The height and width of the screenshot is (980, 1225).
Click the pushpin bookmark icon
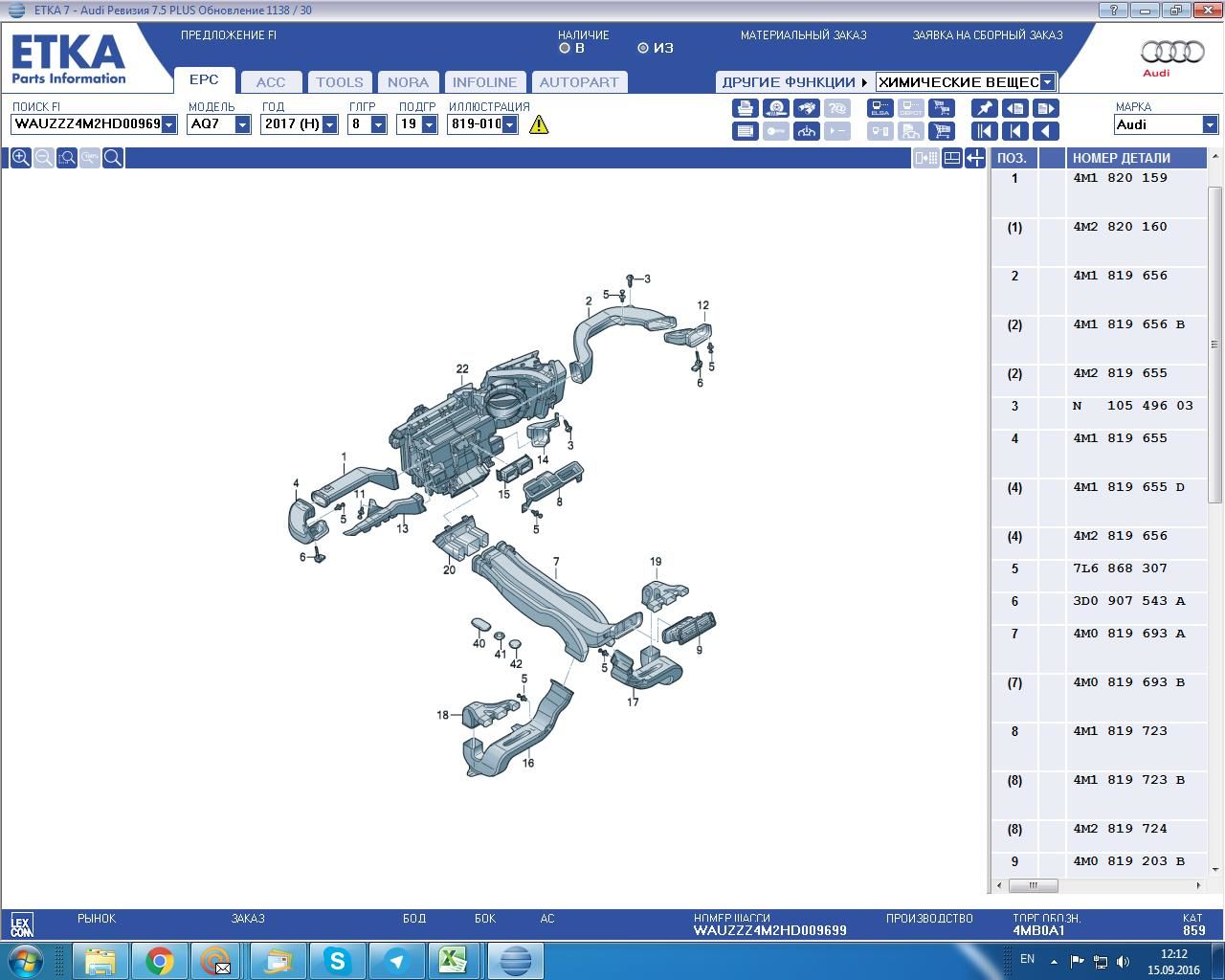coord(985,108)
